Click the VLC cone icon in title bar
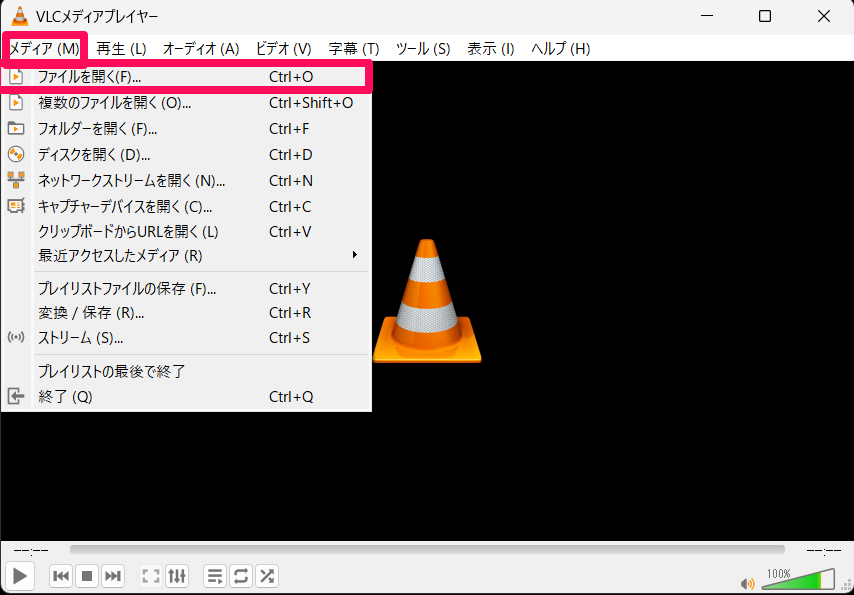This screenshot has width=854, height=595. [20, 16]
